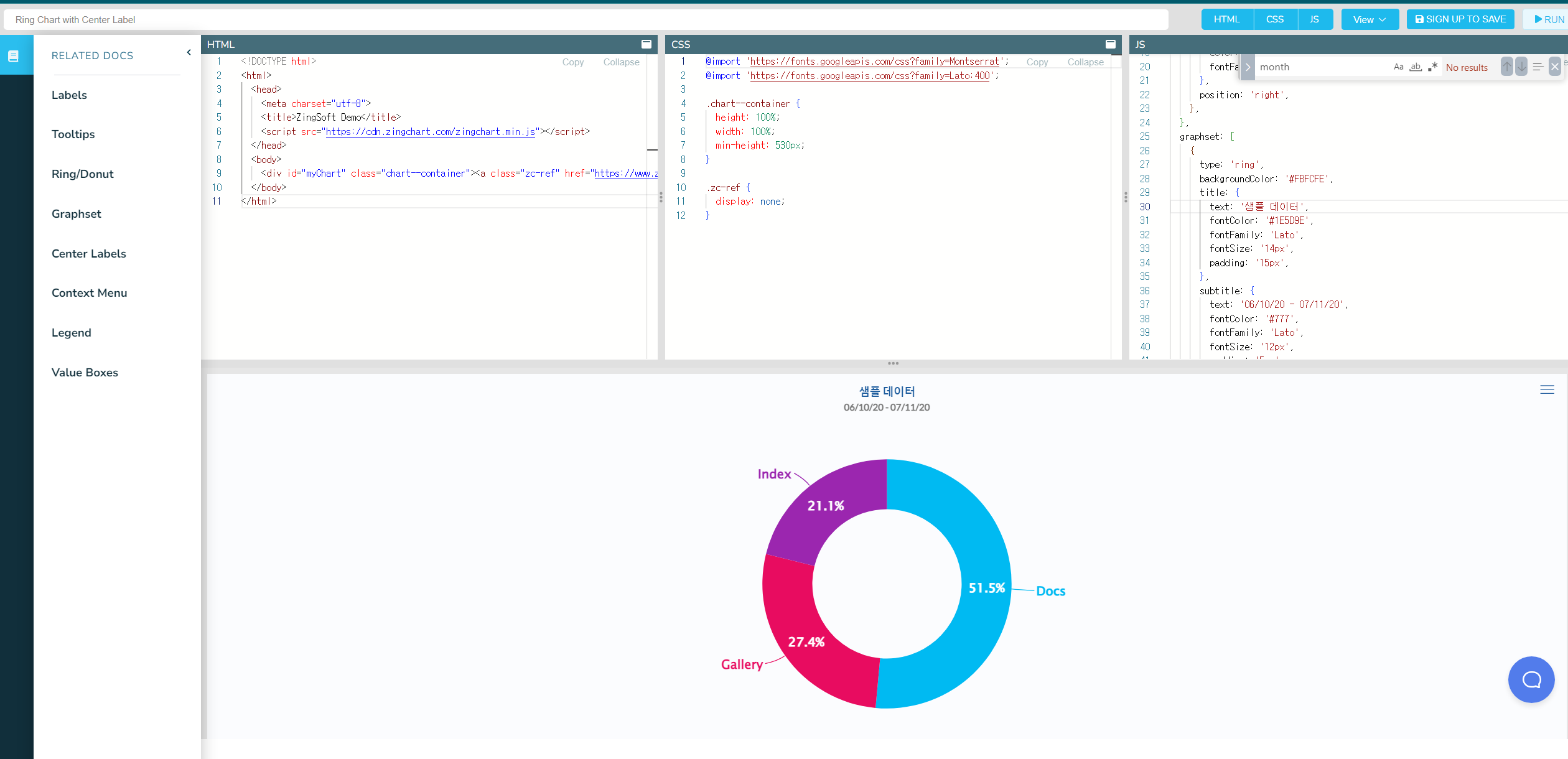
Task: Switch to the JS tab button
Action: [1314, 19]
